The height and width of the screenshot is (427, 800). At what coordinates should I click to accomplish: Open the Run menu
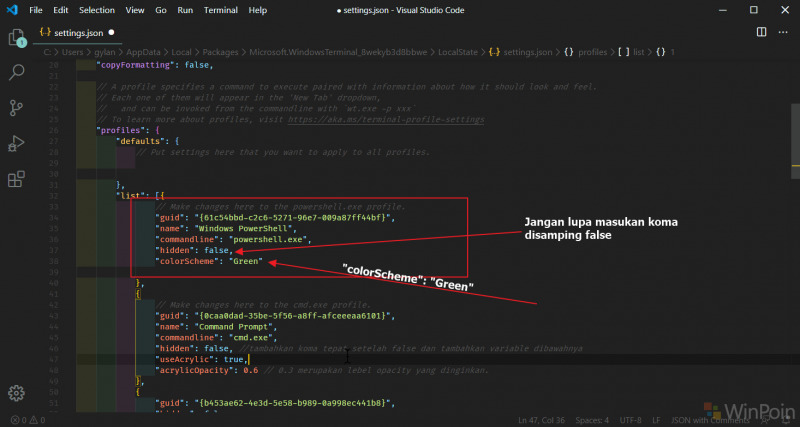coord(185,10)
